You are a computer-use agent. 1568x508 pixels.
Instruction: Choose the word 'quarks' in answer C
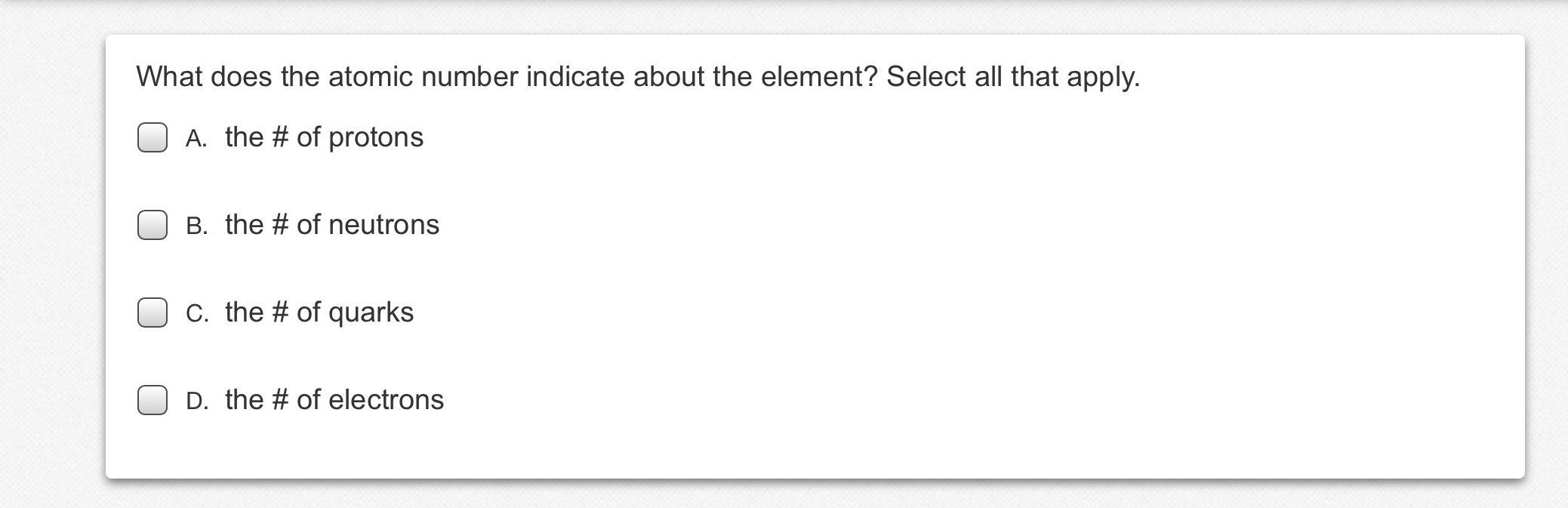pyautogui.click(x=371, y=312)
